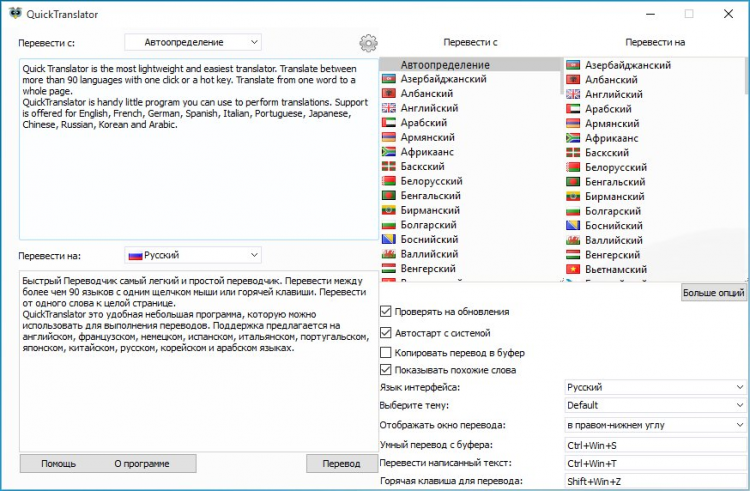Viewport: 750px width, 491px height.
Task: Edit Умный перевод с буфера hotkey Ctrl+Win+S
Action: [655, 446]
